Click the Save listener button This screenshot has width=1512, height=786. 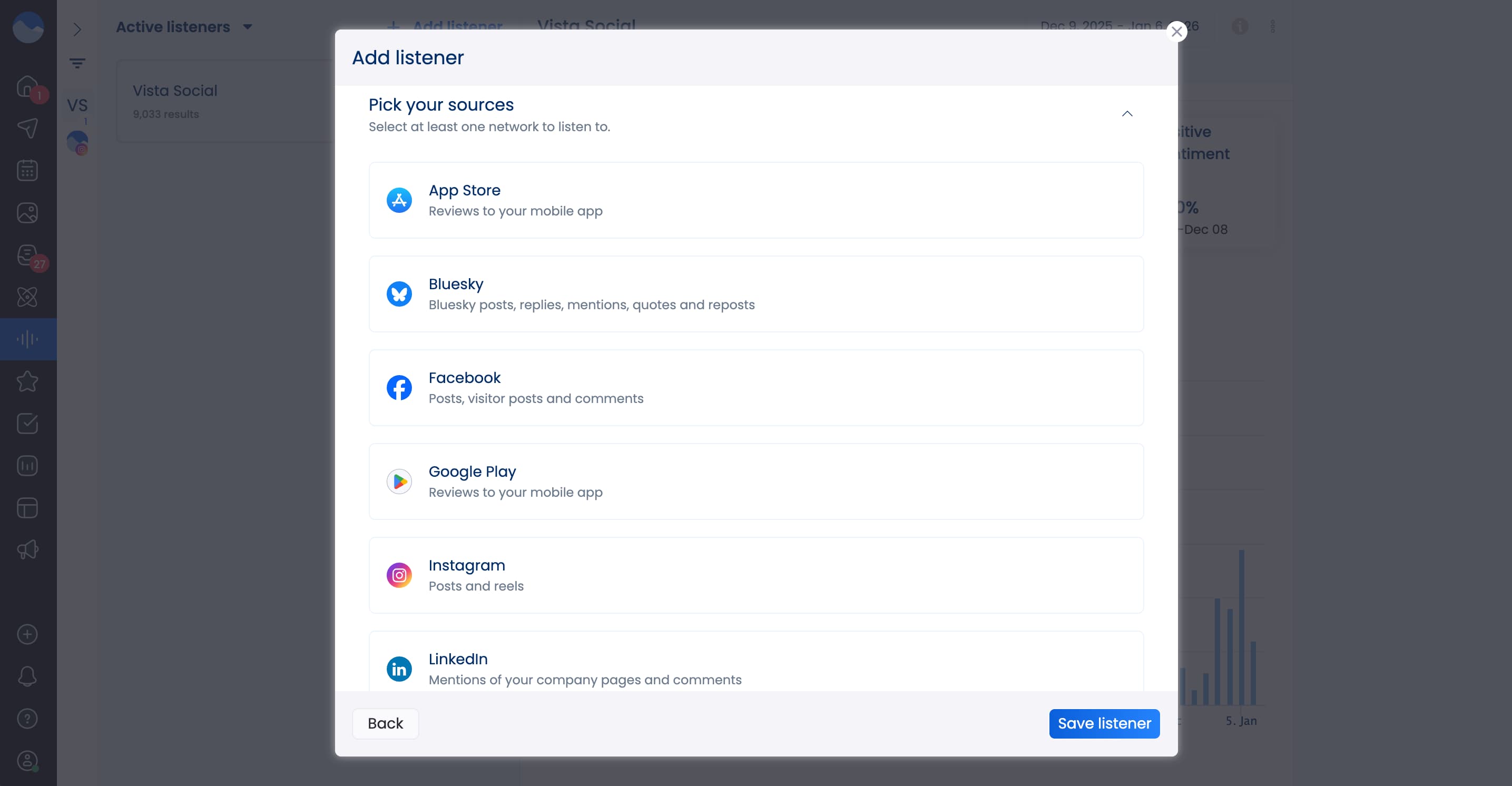pos(1104,723)
